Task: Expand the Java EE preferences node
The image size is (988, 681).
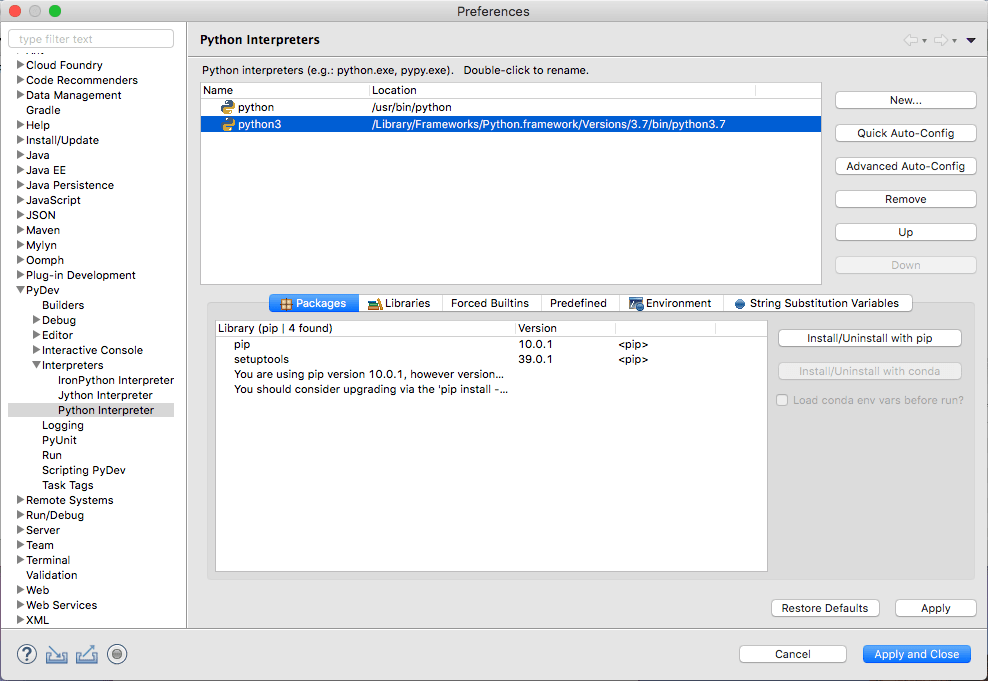Action: pyautogui.click(x=20, y=170)
